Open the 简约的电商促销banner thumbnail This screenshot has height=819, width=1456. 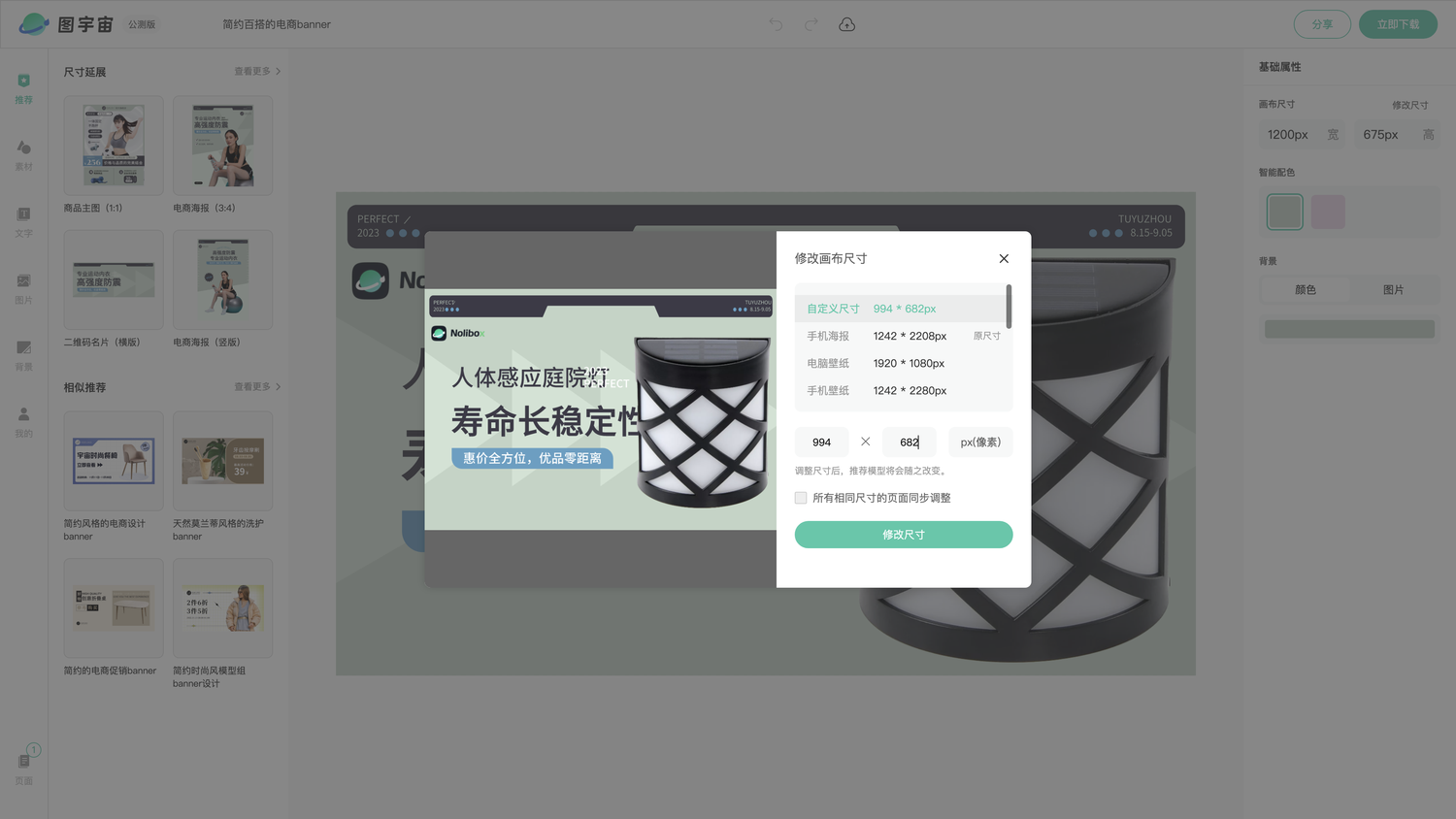click(114, 607)
